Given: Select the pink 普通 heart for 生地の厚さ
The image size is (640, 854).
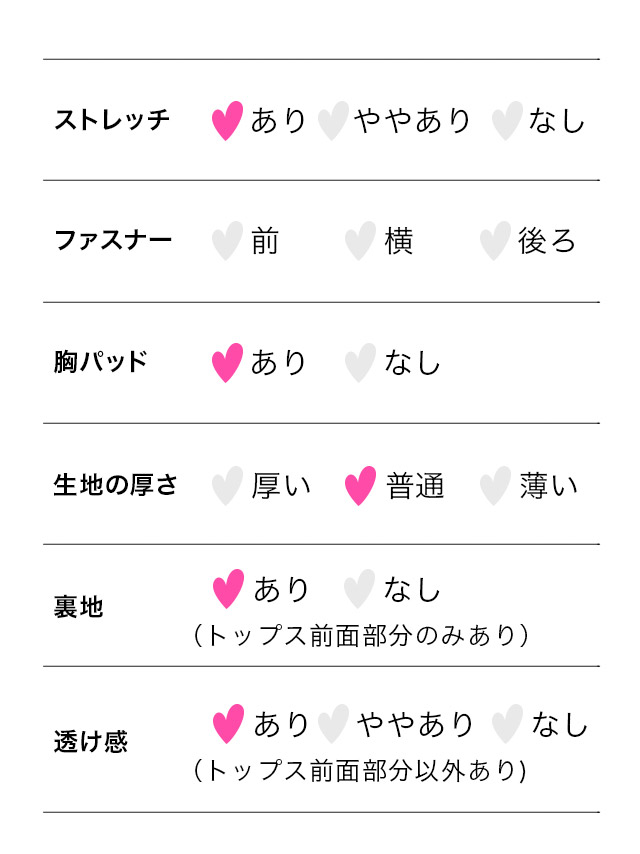Looking at the screenshot, I should [360, 486].
